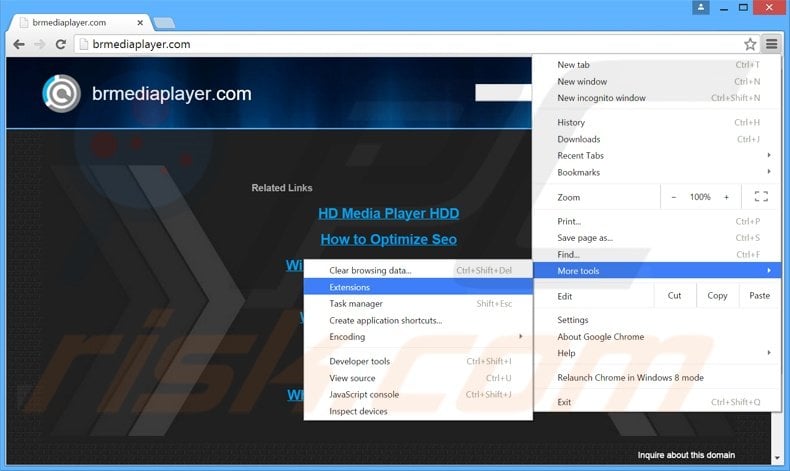Click the Cut button in Edit row
Viewport: 790px width, 471px height.
coord(675,296)
